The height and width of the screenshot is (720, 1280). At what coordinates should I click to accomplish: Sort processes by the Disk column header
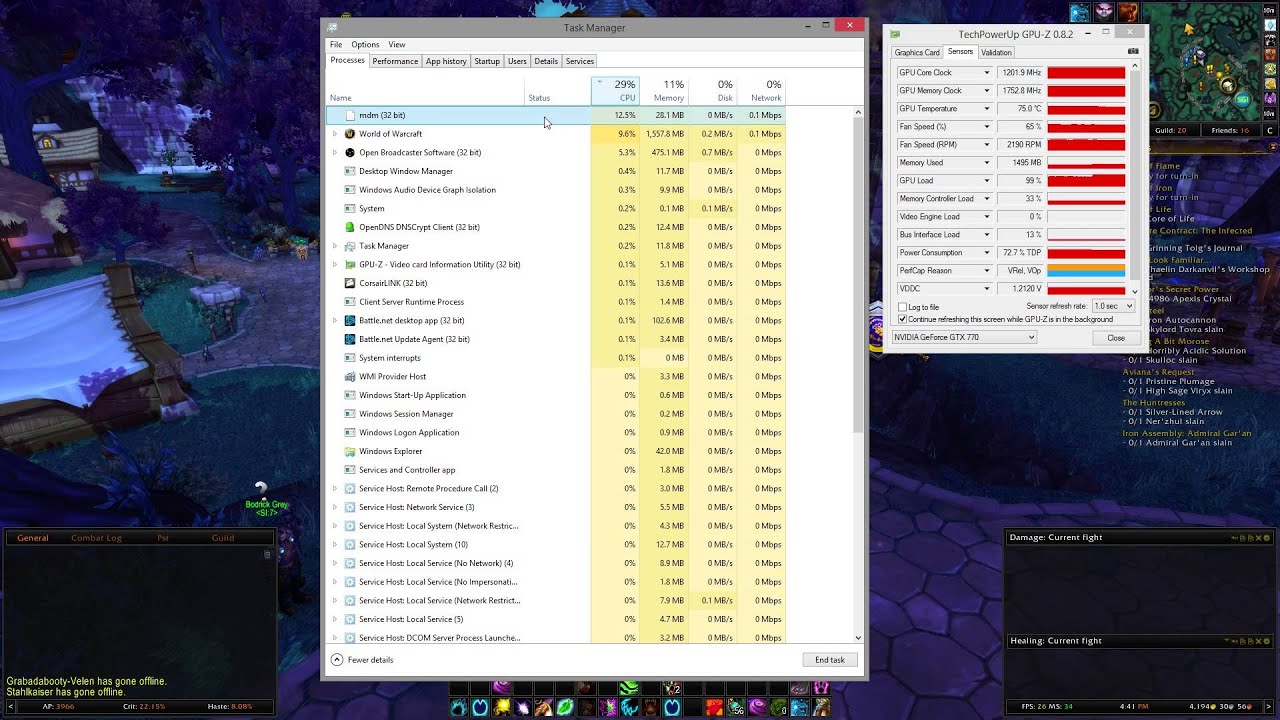[x=712, y=90]
